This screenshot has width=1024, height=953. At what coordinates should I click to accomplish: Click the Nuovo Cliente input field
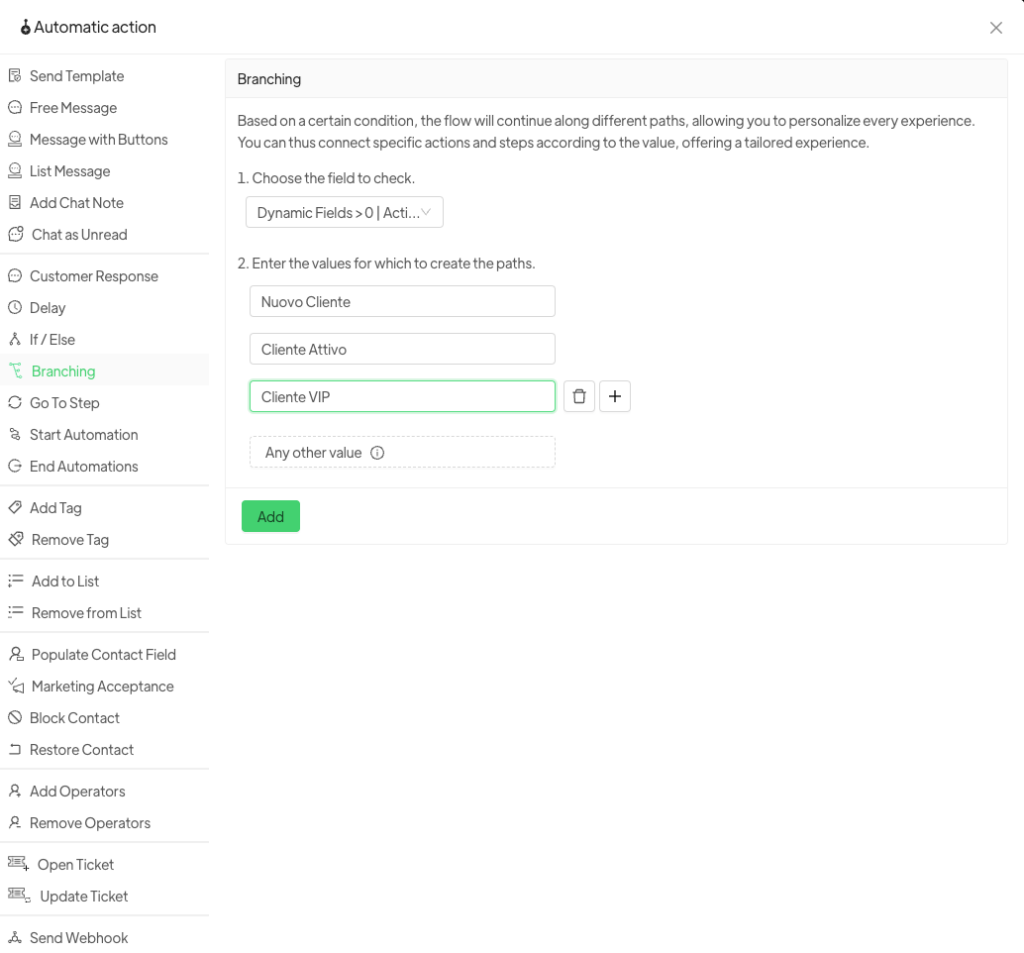tap(402, 302)
